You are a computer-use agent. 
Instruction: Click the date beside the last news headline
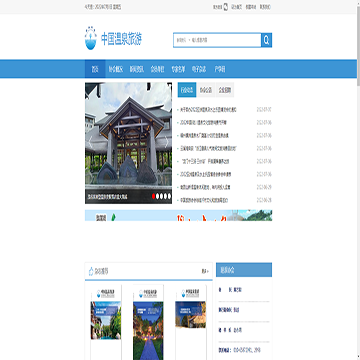point(264,200)
